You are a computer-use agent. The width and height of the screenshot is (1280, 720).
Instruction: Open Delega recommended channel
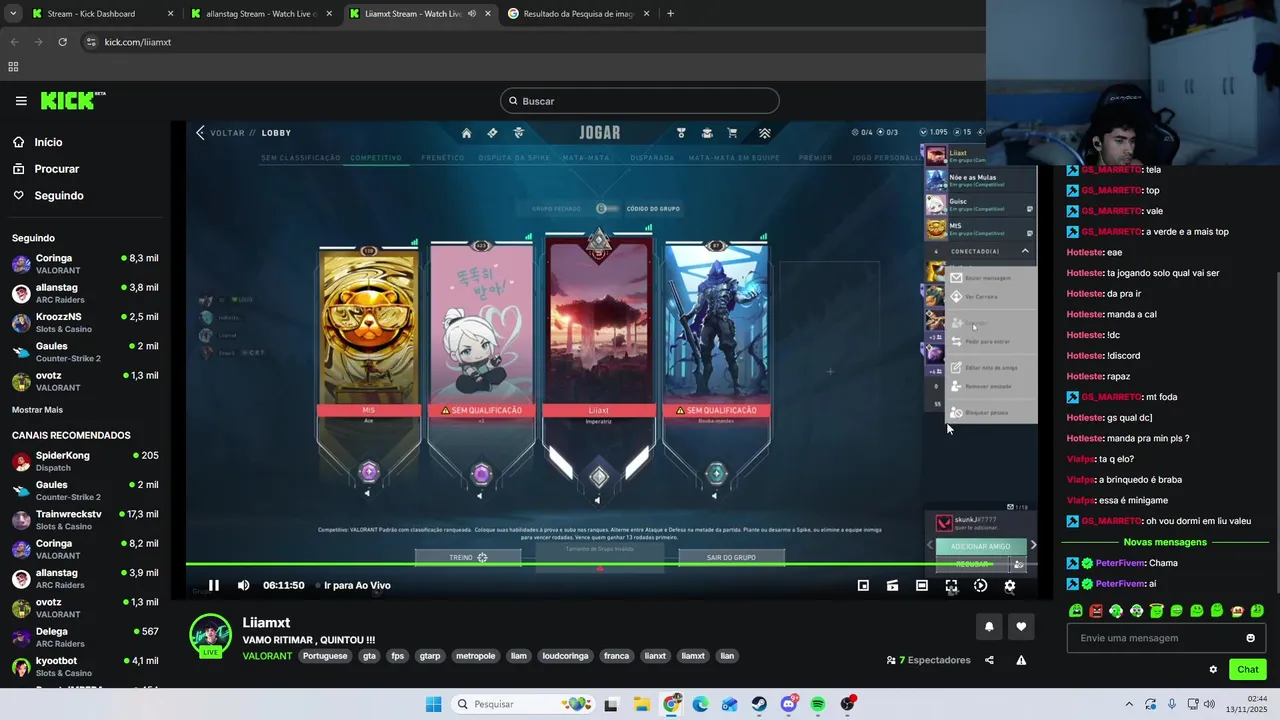pyautogui.click(x=85, y=637)
